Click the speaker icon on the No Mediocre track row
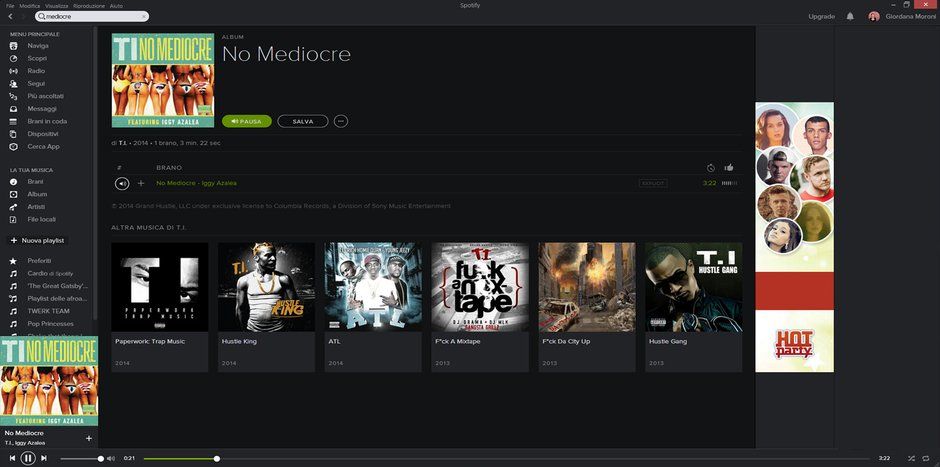The height and width of the screenshot is (467, 940). pos(122,183)
